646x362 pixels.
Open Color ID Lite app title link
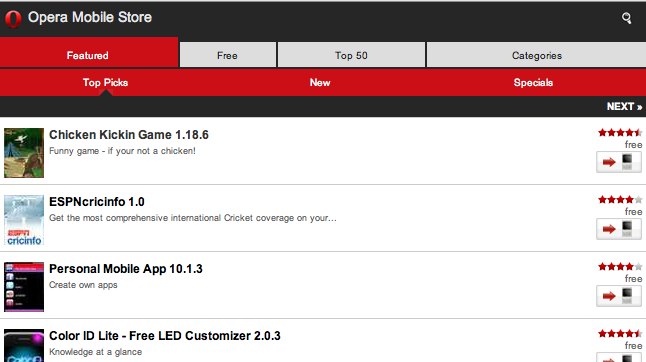[x=165, y=336]
